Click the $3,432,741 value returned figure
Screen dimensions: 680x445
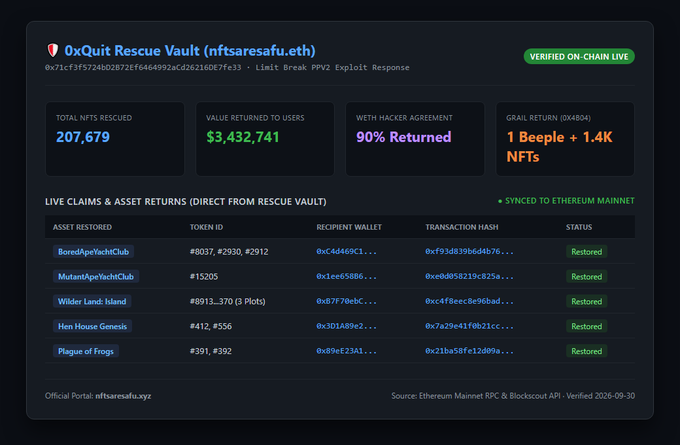[x=242, y=137]
